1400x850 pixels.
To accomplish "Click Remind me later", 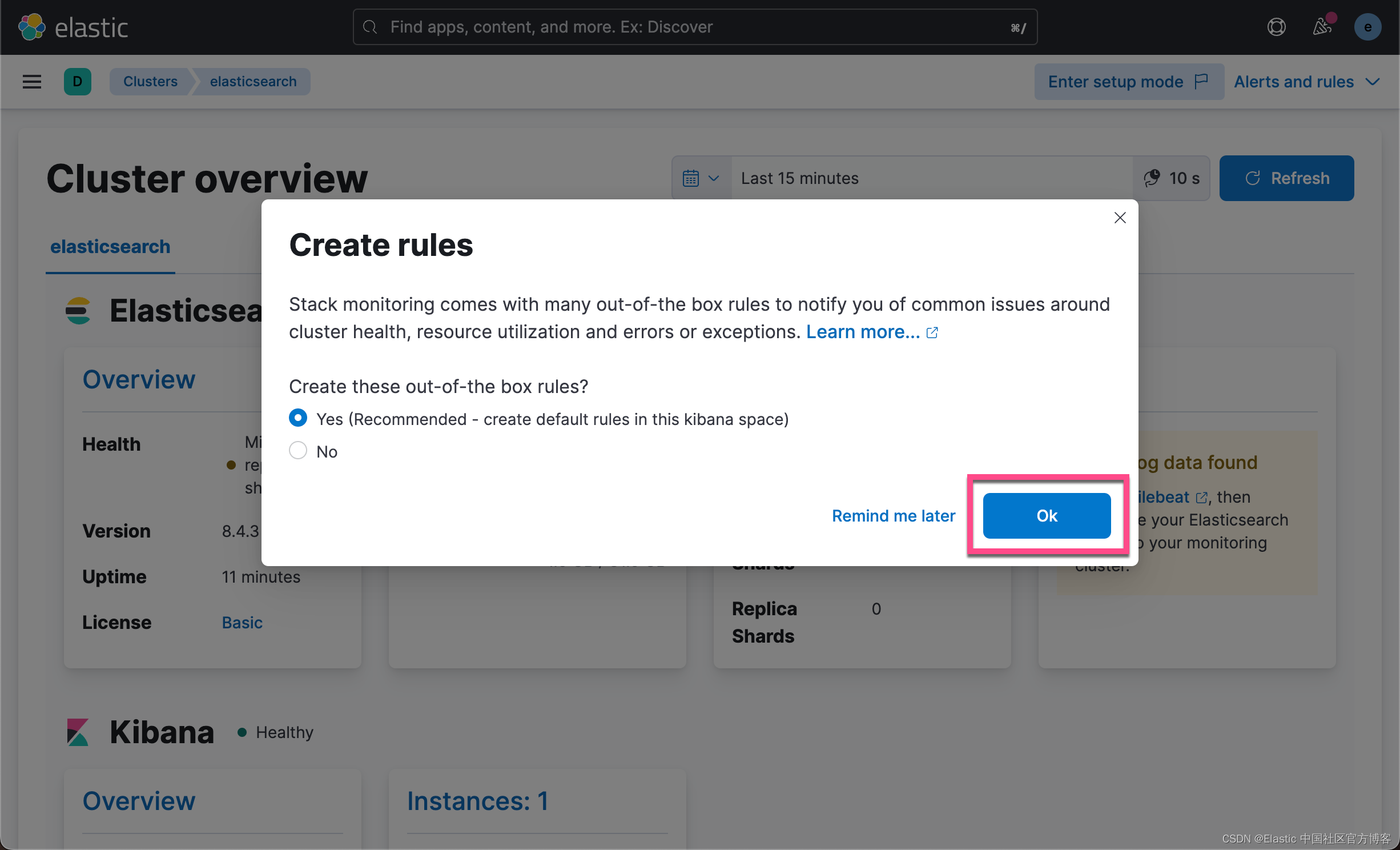I will 893,516.
